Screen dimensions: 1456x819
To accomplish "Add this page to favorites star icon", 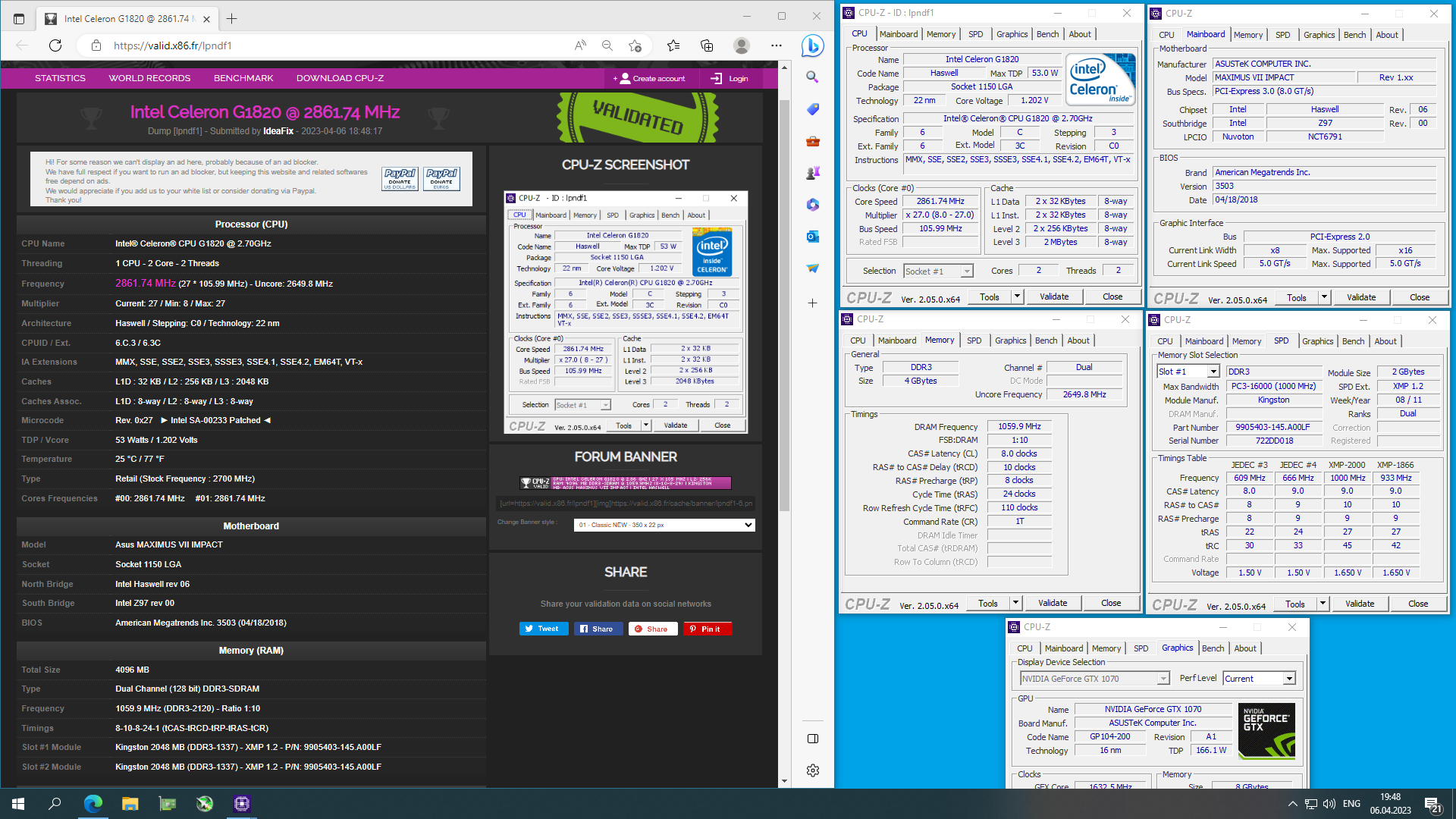I will click(635, 45).
